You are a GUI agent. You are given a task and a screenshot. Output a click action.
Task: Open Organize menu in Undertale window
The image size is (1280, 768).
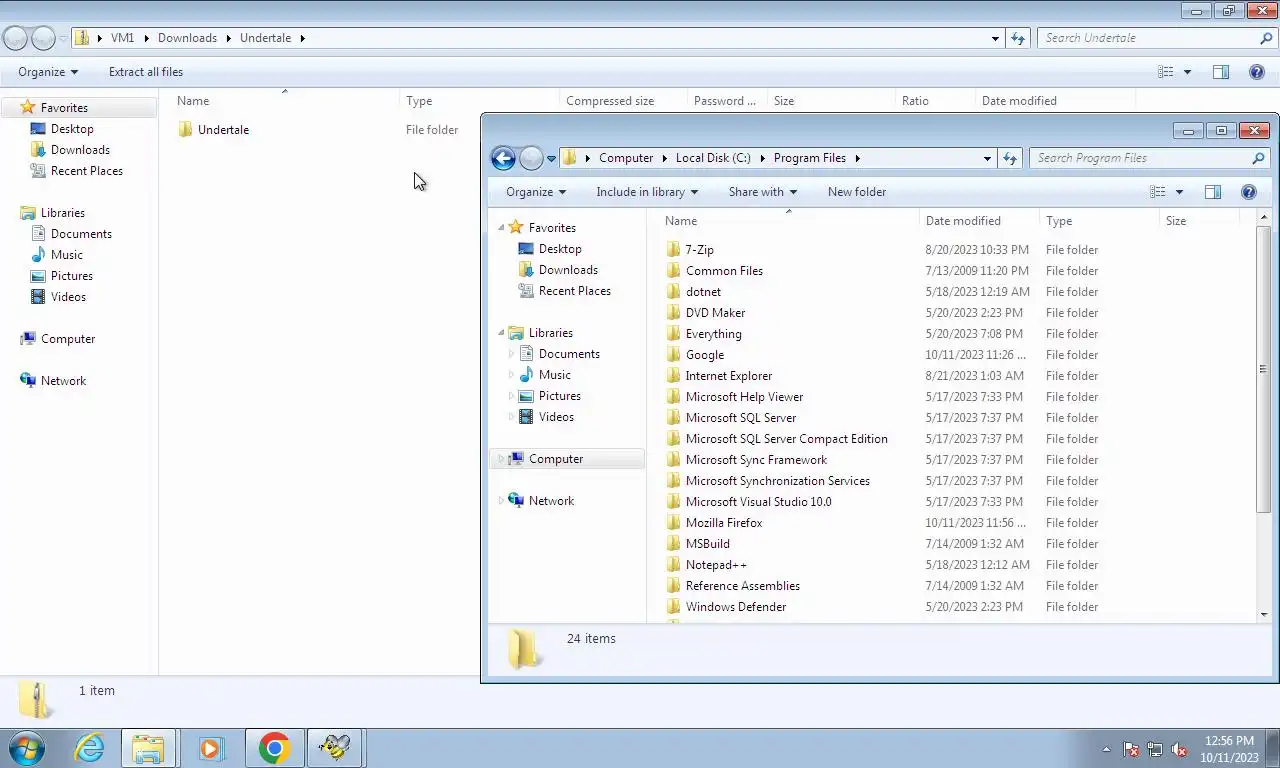[48, 72]
